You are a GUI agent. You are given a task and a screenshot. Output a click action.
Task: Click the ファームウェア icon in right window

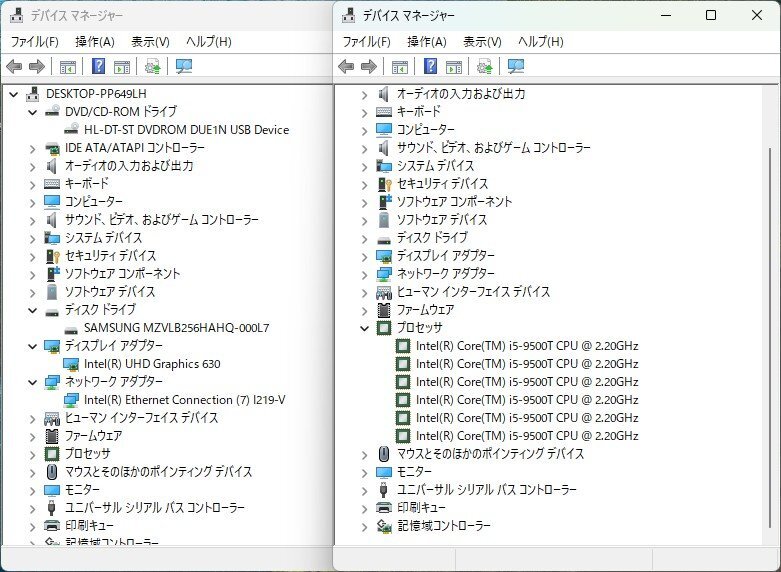click(x=384, y=310)
